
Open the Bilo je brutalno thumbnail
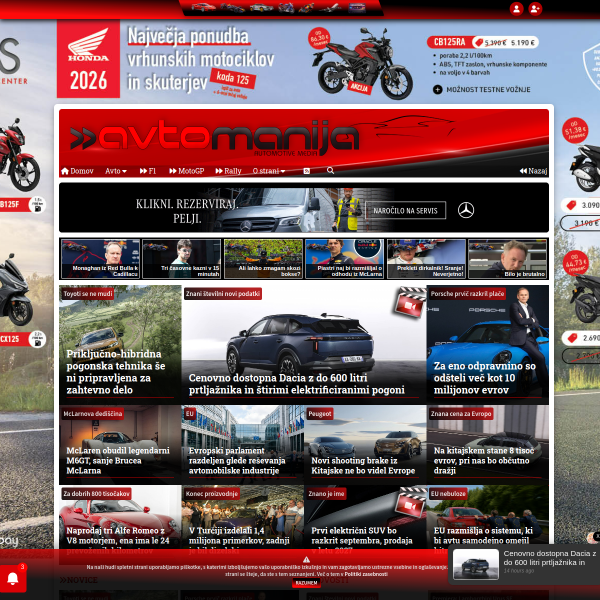click(x=507, y=259)
